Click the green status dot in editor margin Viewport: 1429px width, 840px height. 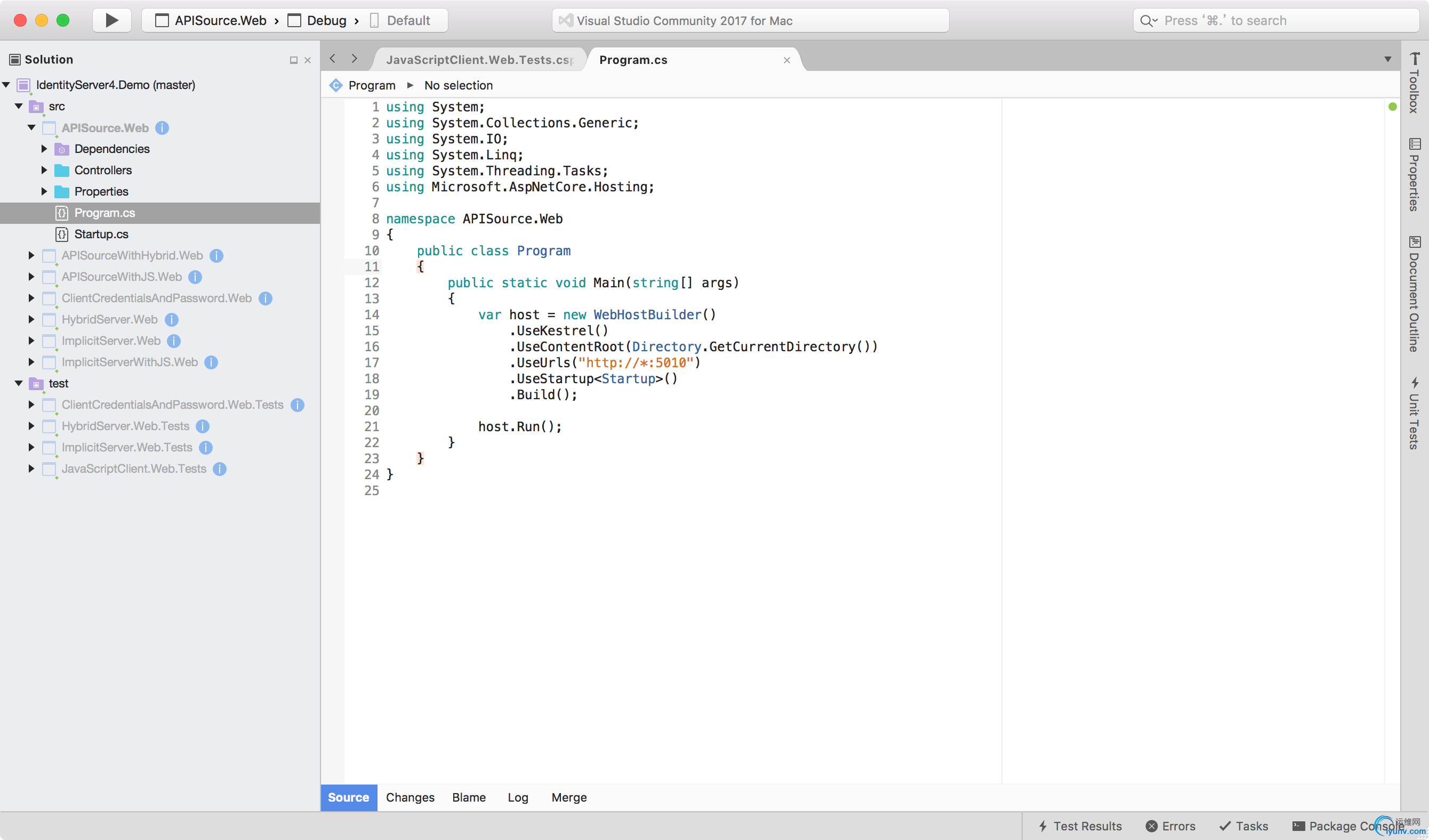pyautogui.click(x=1392, y=107)
